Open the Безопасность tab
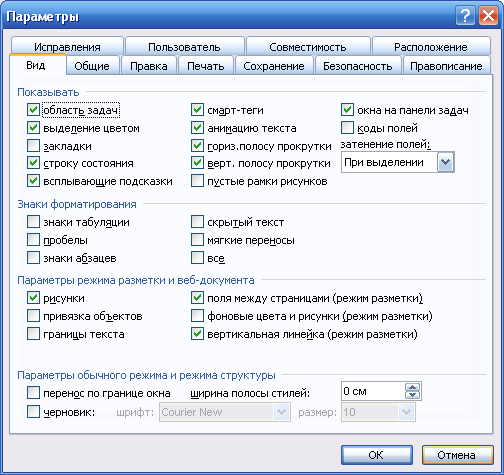Viewport: 504px width, 475px height. 358,66
